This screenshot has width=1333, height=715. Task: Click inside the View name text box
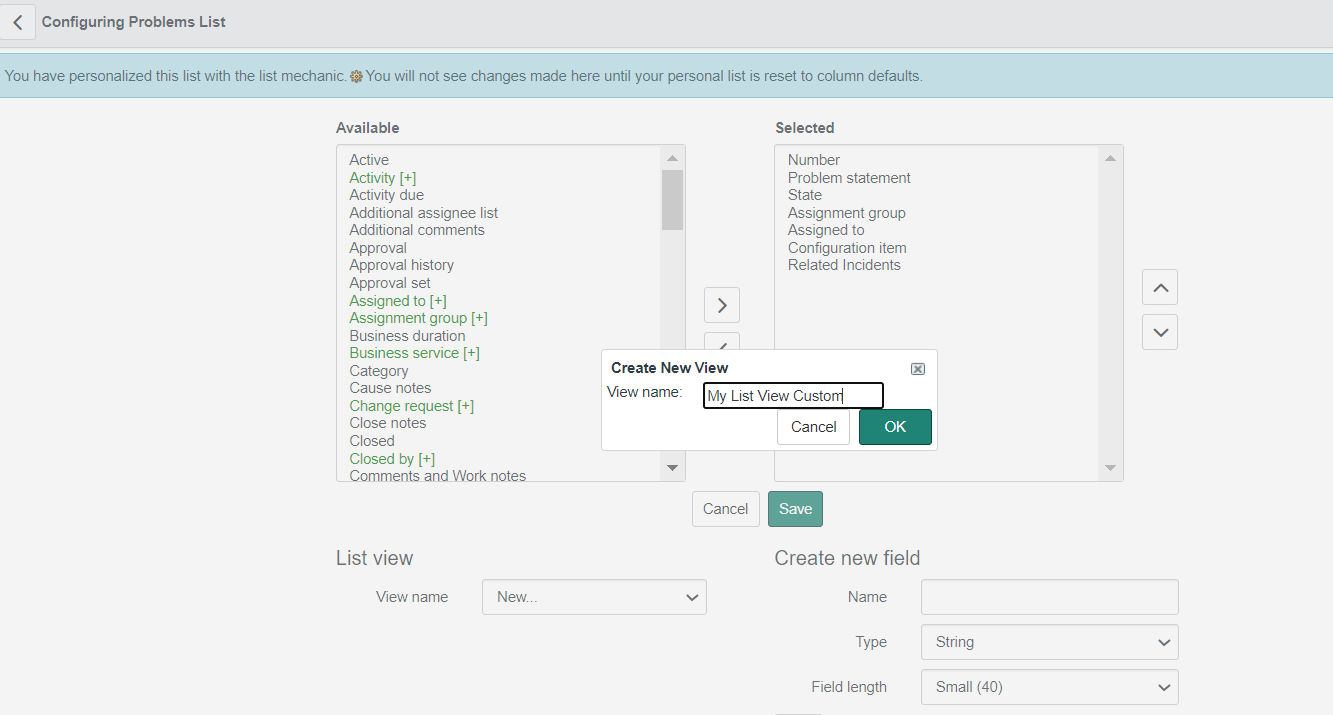pyautogui.click(x=792, y=395)
